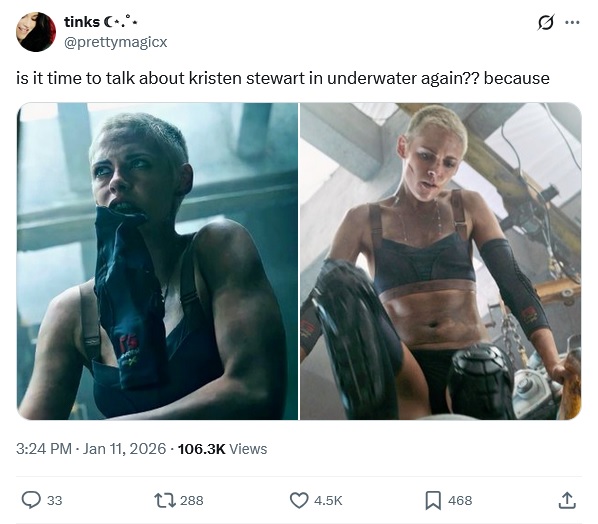Click the 4.5K likes count
The height and width of the screenshot is (524, 598).
pos(328,500)
